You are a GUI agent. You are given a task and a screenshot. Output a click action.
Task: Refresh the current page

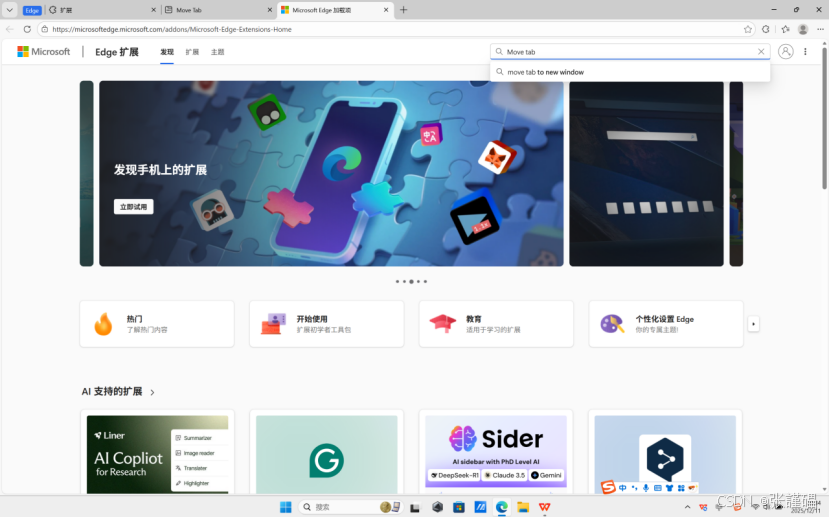pyautogui.click(x=27, y=29)
